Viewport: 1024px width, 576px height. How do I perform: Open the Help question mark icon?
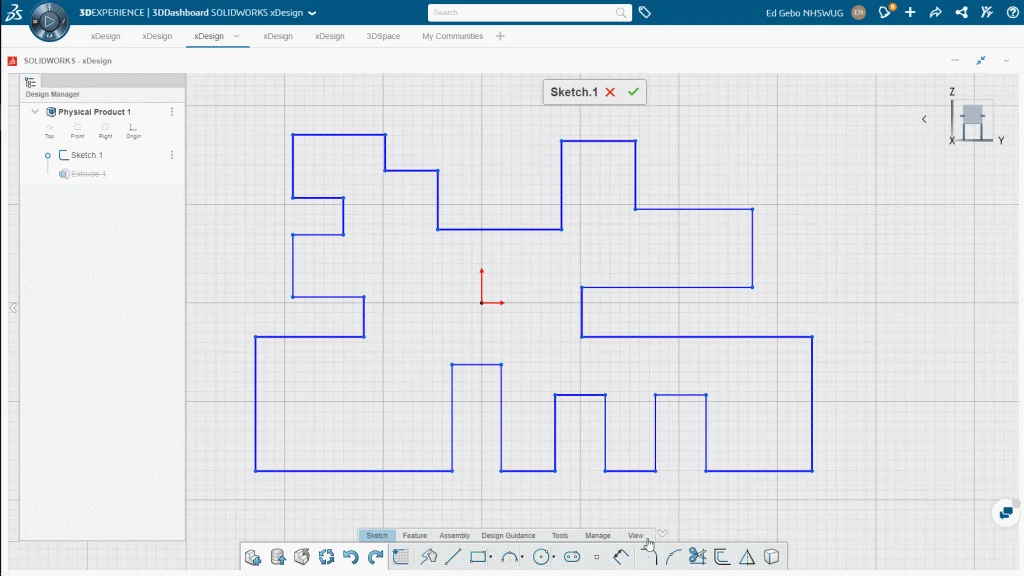click(x=1010, y=12)
